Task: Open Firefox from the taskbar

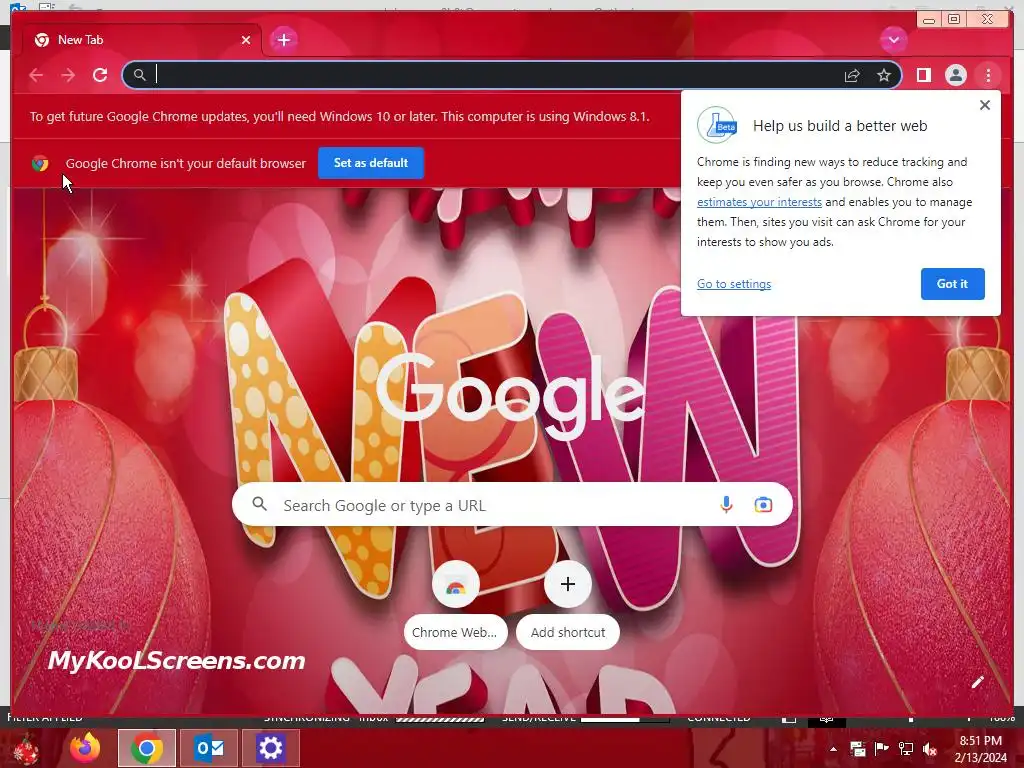Action: click(85, 748)
